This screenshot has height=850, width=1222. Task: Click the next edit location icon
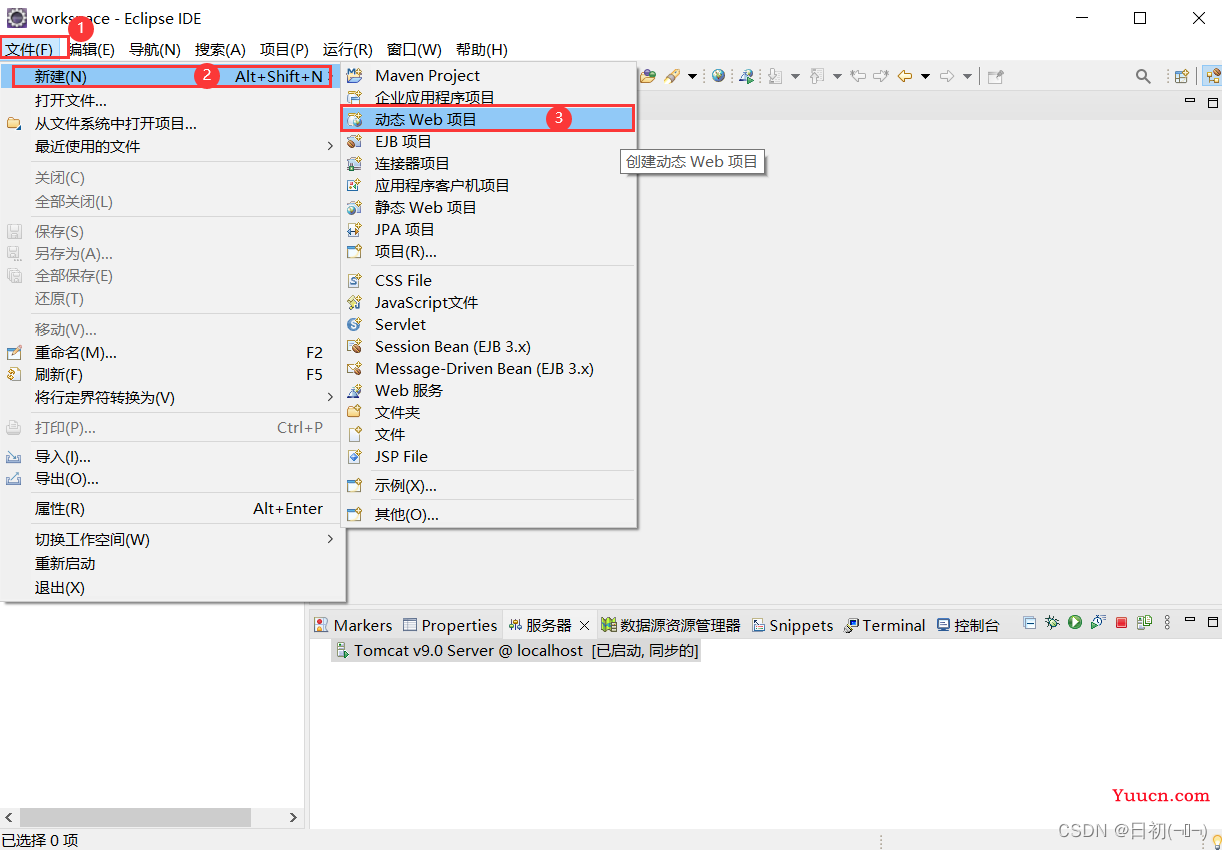(x=881, y=76)
